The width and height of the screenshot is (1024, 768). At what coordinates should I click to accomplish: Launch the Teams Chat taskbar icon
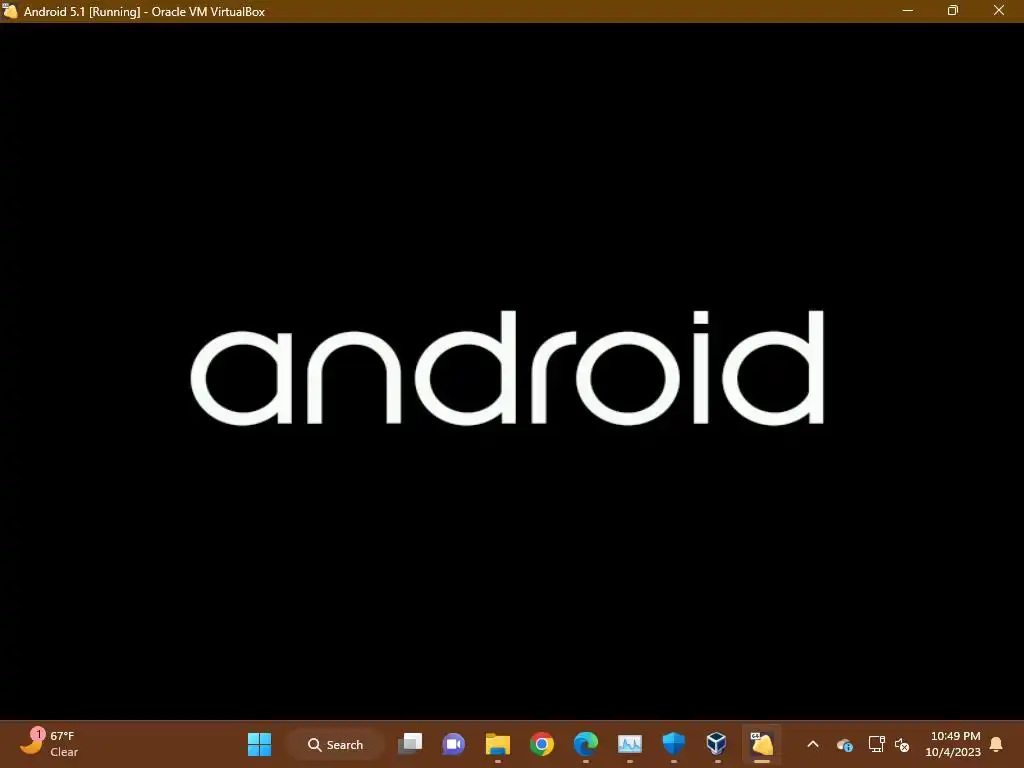tap(454, 744)
